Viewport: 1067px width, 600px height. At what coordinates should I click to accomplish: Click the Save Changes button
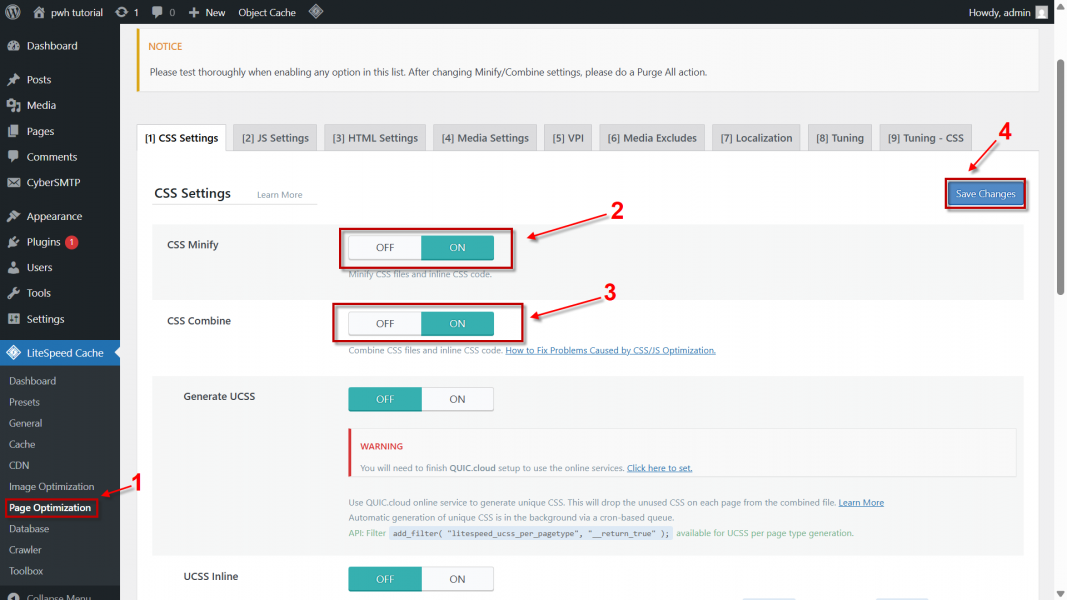(985, 194)
